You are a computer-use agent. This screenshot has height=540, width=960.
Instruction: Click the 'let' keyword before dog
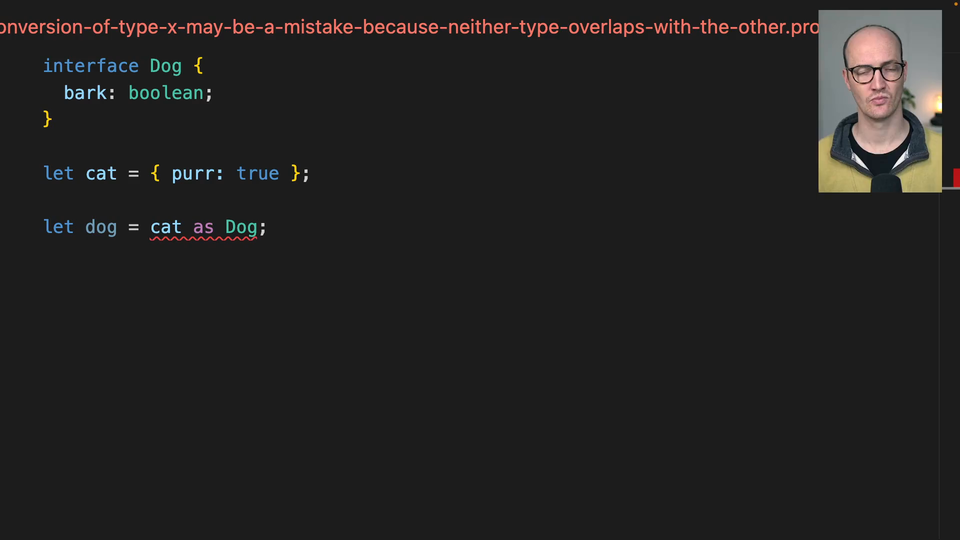pos(58,227)
